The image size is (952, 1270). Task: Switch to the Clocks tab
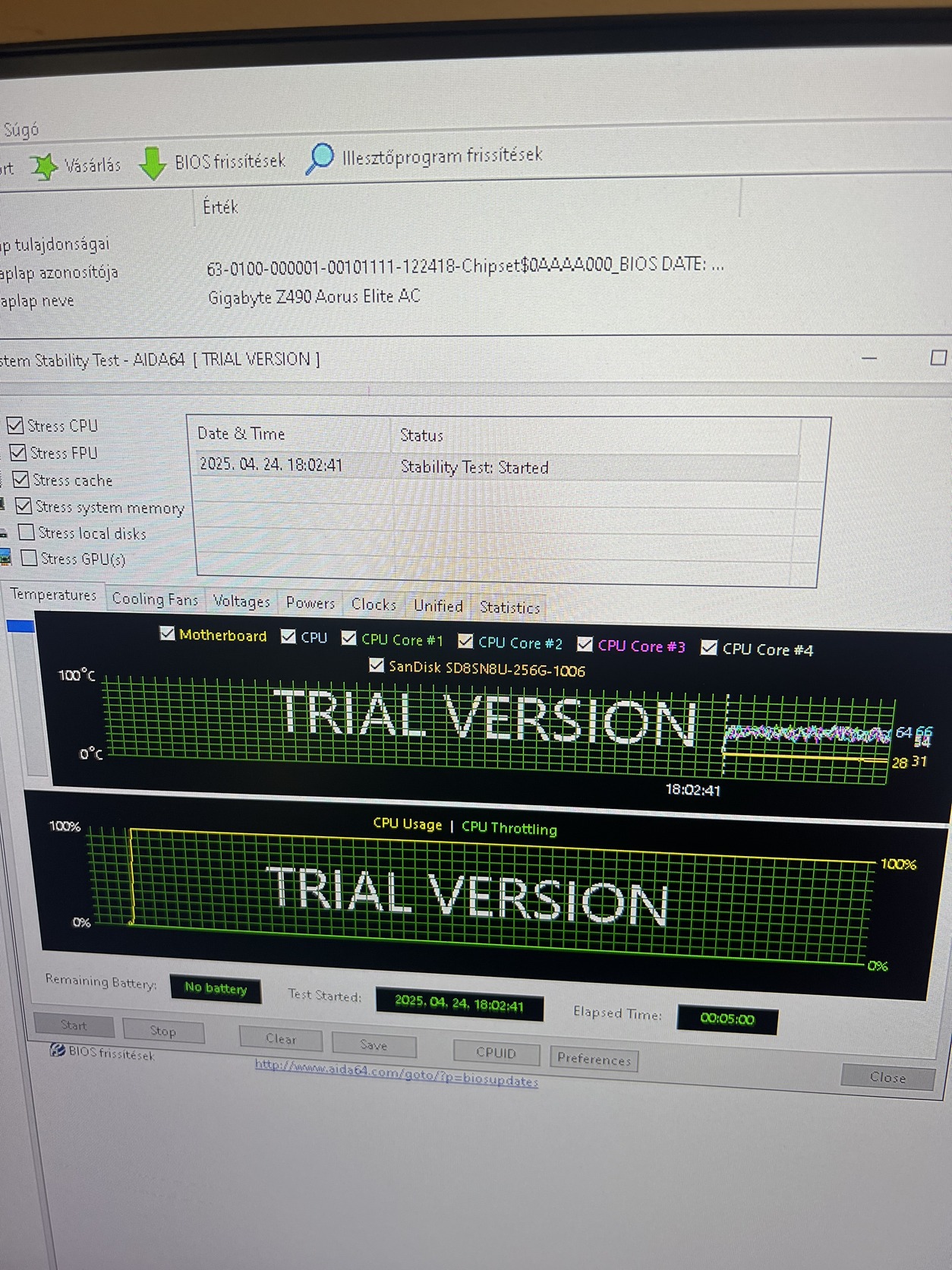click(x=374, y=605)
